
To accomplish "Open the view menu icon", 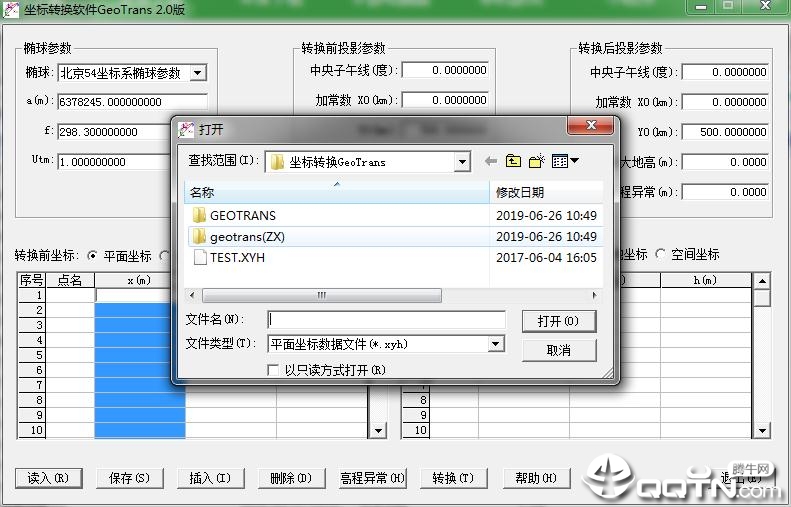I will [x=565, y=161].
